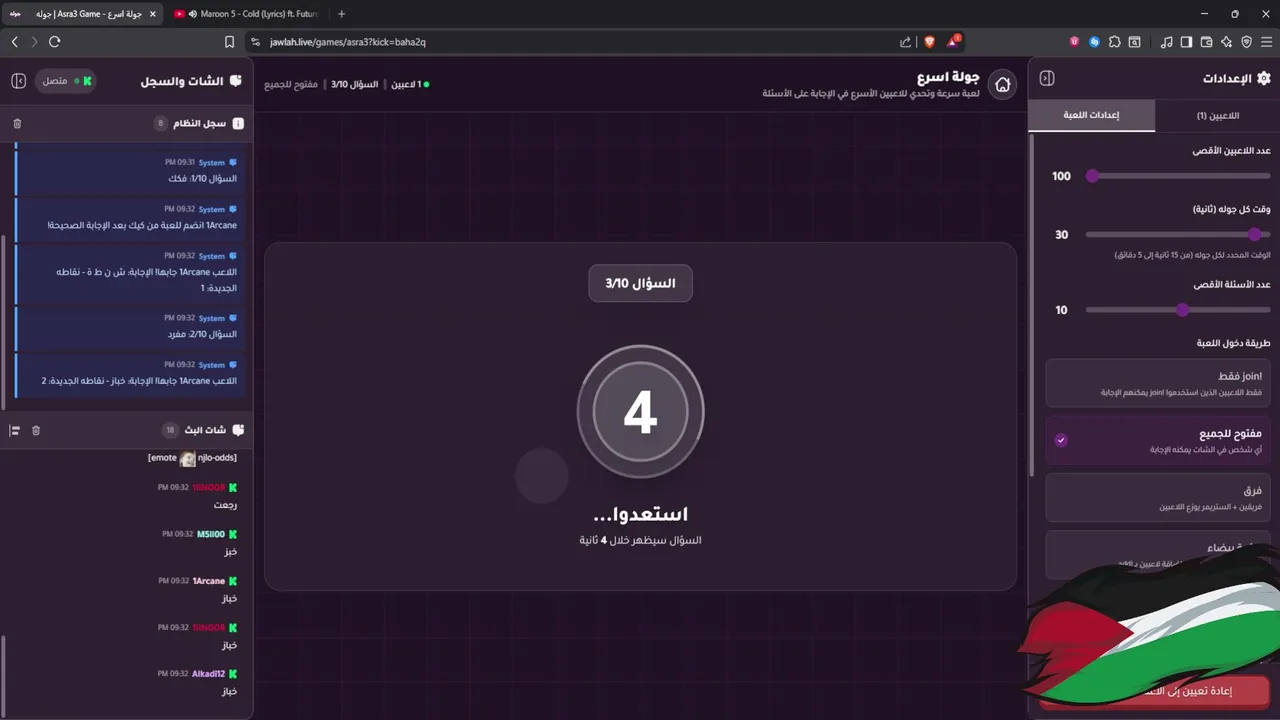Adjust the max players slider
This screenshot has height=720, width=1280.
[x=1179, y=176]
